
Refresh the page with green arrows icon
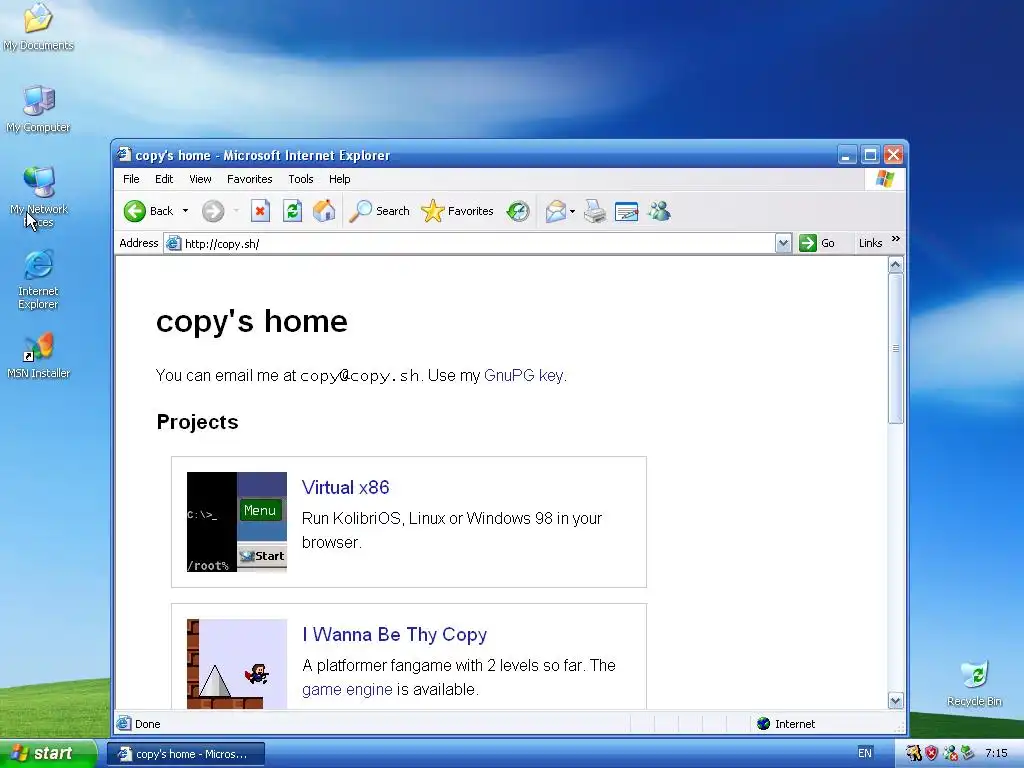pos(292,211)
